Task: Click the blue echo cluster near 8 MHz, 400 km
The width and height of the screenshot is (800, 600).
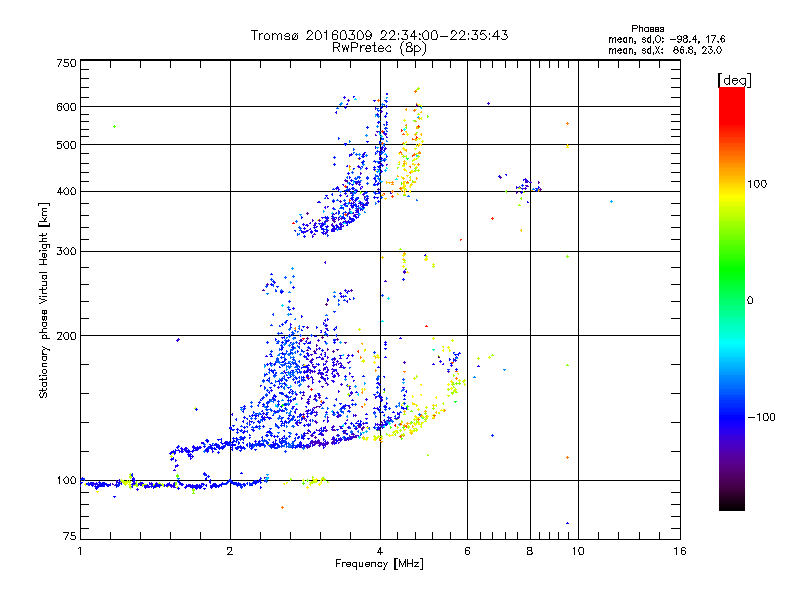Action: pyautogui.click(x=528, y=186)
